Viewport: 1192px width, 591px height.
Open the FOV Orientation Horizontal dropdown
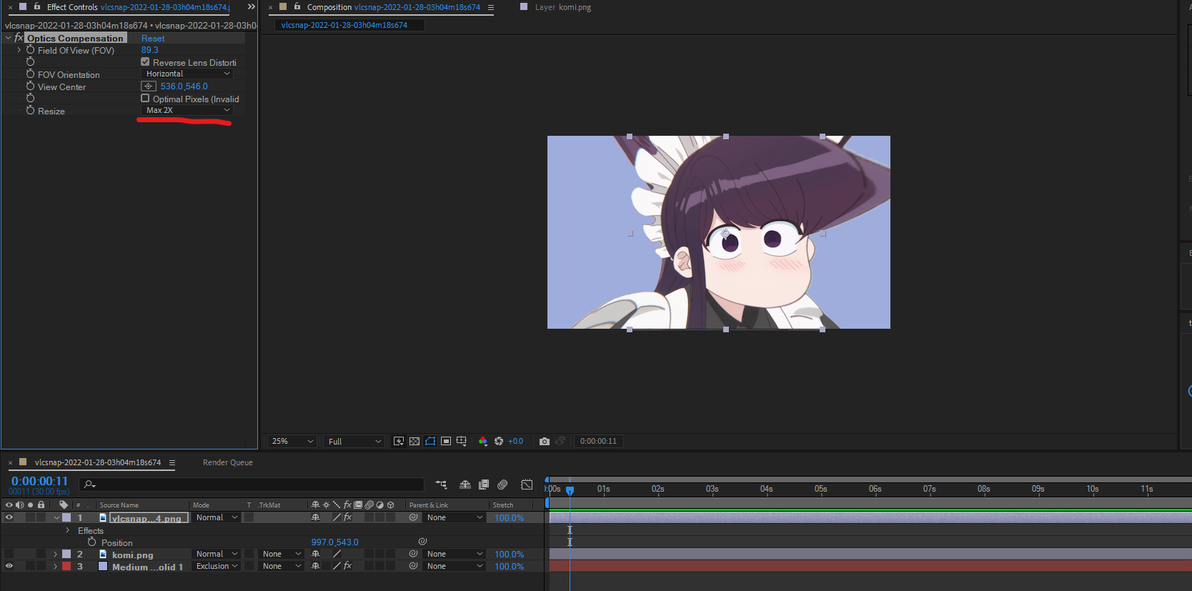coord(187,74)
